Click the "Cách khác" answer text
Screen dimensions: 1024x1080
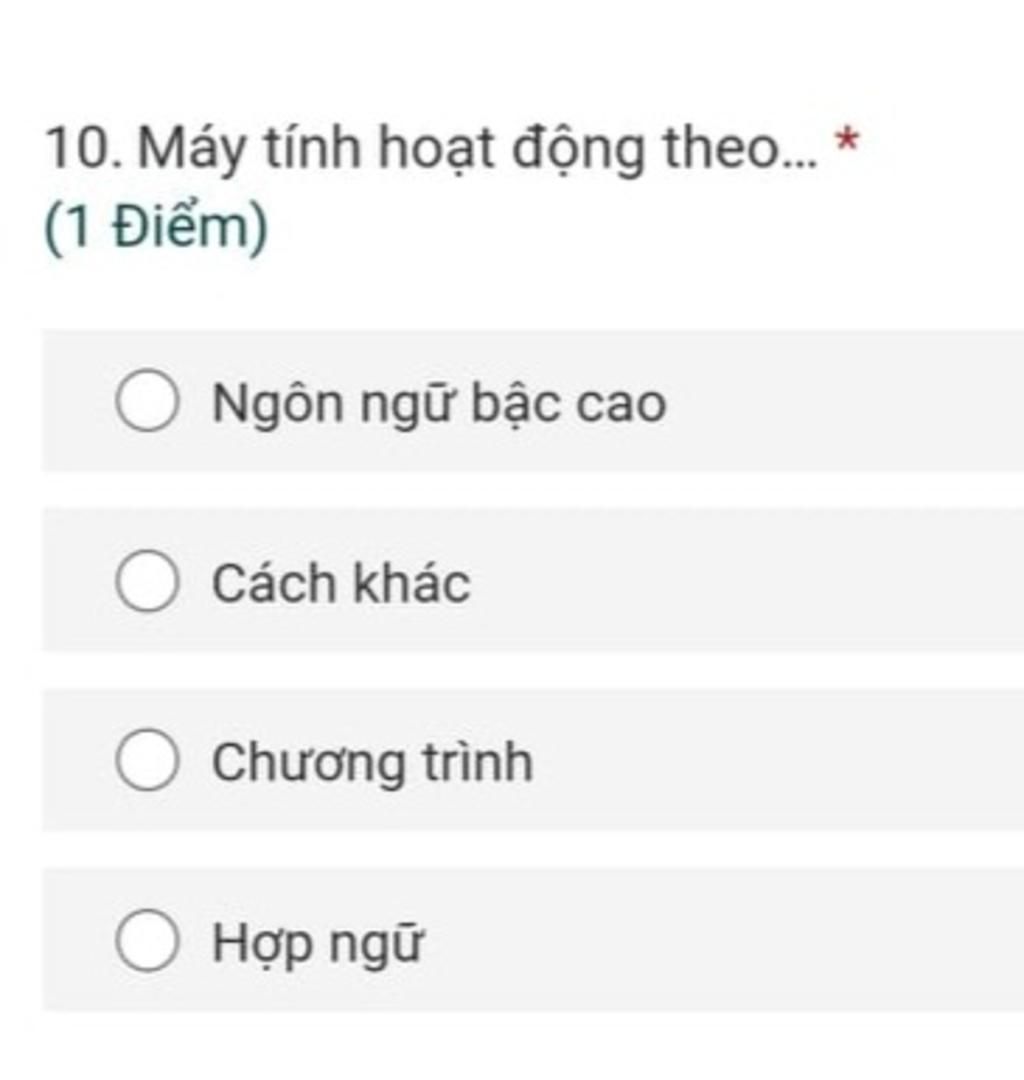coord(341,583)
